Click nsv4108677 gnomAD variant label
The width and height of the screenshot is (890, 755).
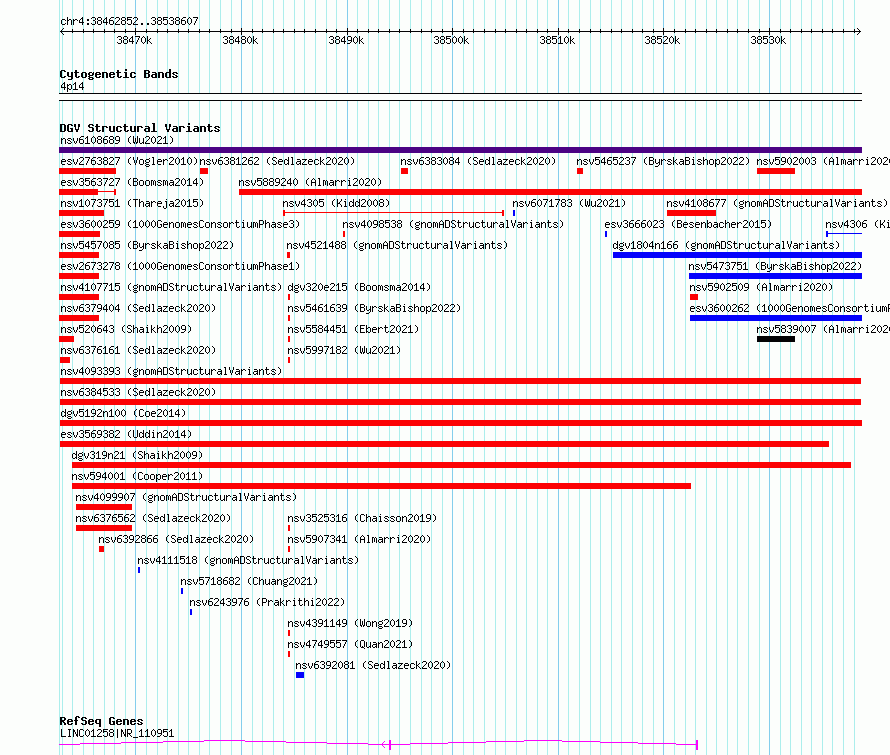pos(776,203)
